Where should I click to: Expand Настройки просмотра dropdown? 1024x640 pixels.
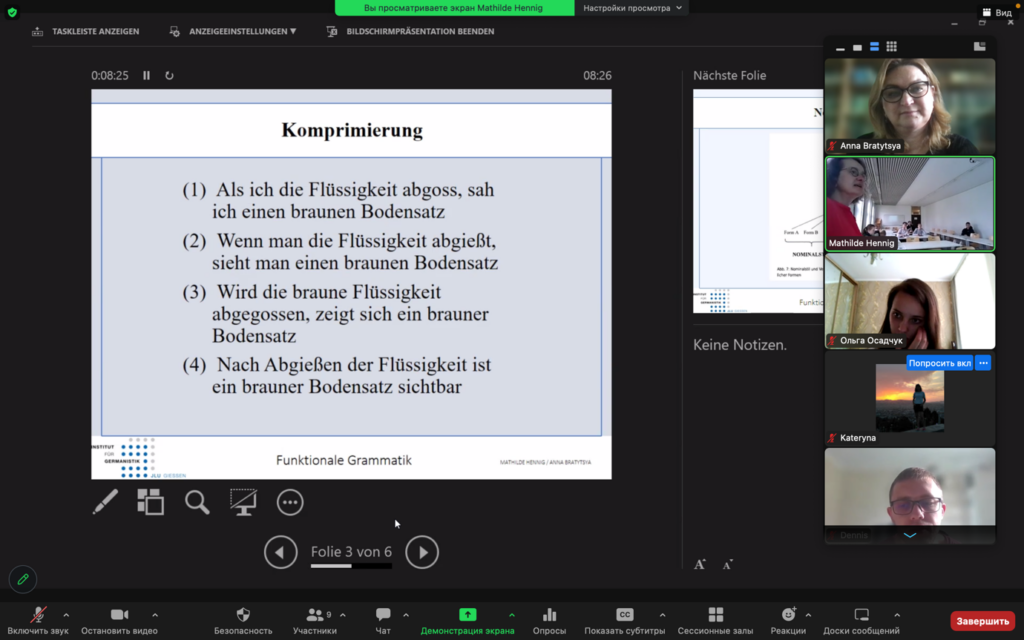click(632, 8)
